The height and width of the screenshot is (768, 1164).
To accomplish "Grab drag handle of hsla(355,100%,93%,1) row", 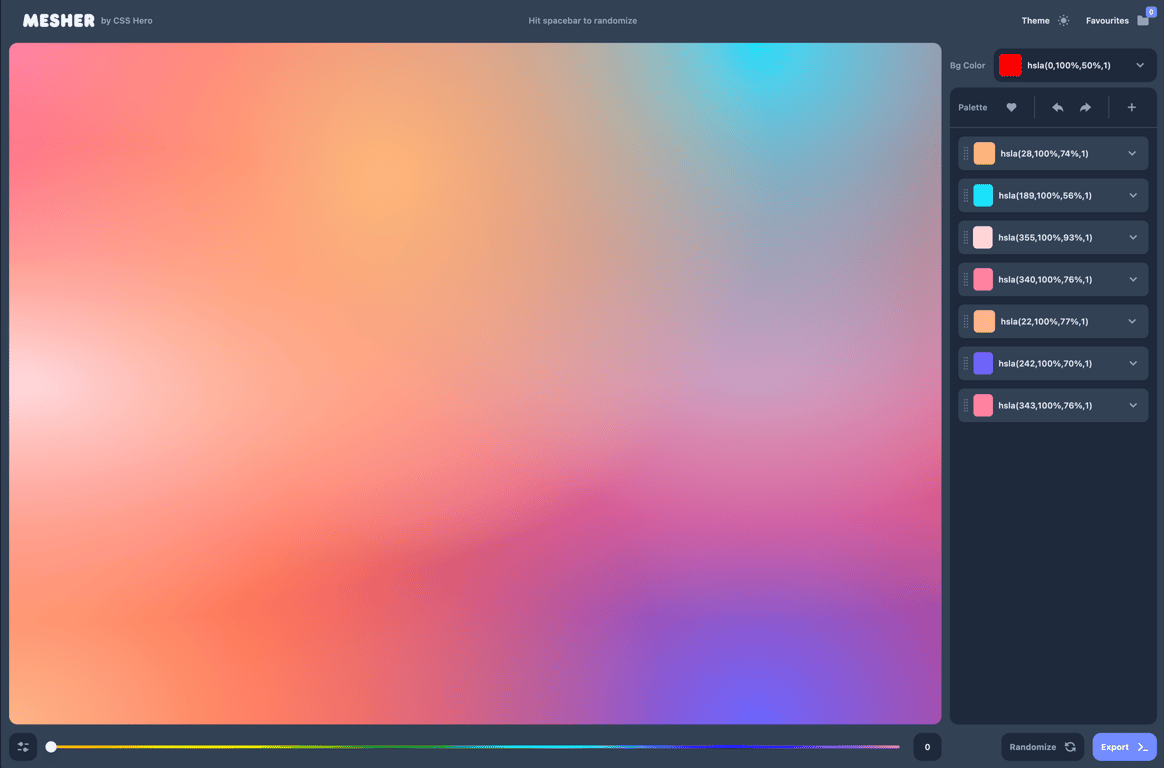I will (x=966, y=237).
